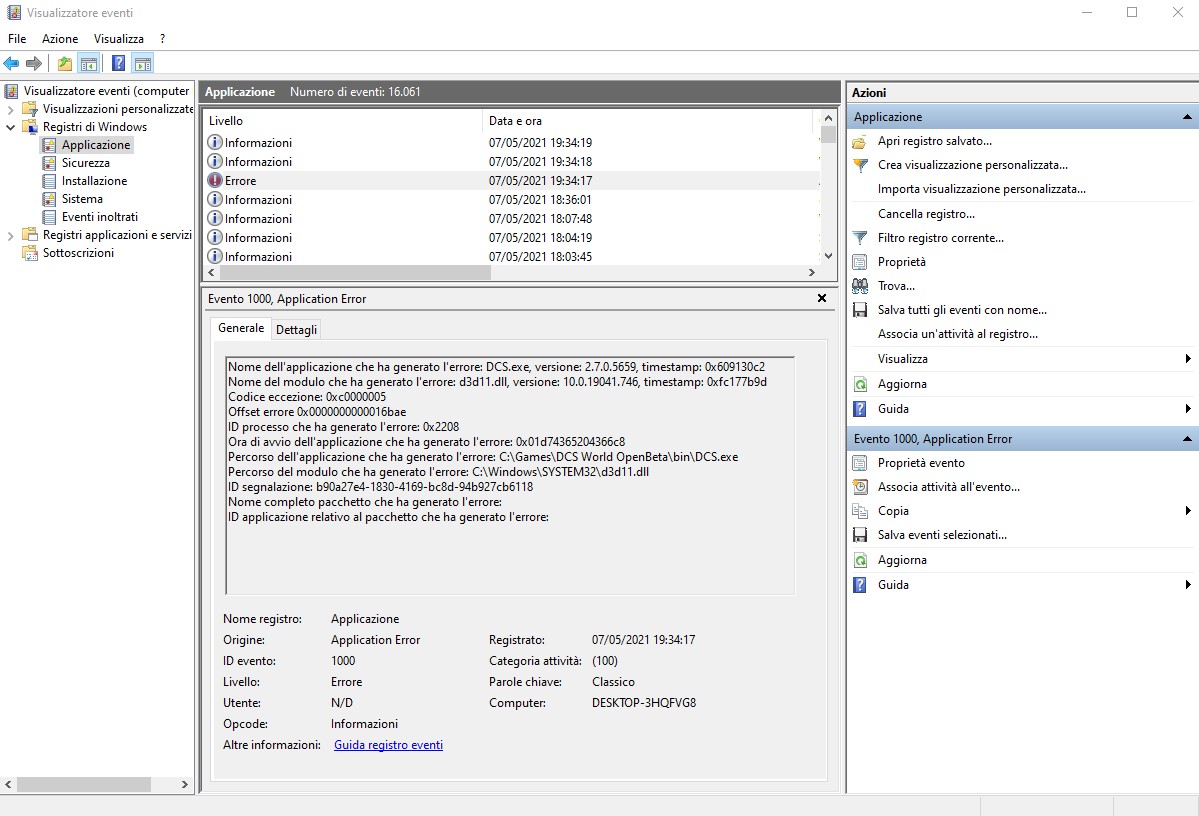This screenshot has width=1199, height=816.
Task: Select the Errore event row
Action: tap(511, 181)
